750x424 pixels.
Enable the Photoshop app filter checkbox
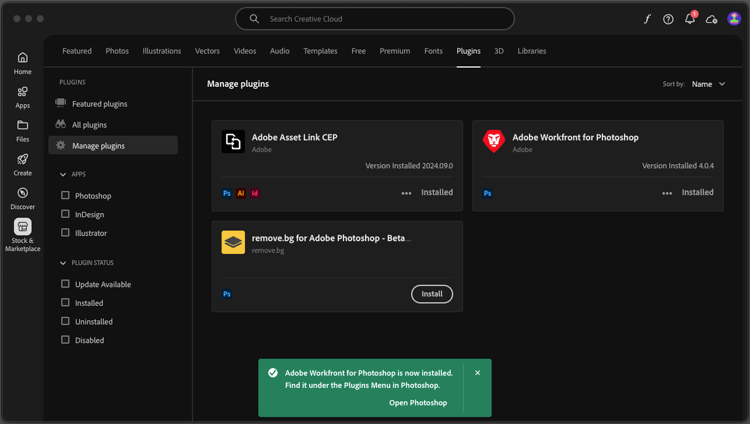pyautogui.click(x=66, y=196)
